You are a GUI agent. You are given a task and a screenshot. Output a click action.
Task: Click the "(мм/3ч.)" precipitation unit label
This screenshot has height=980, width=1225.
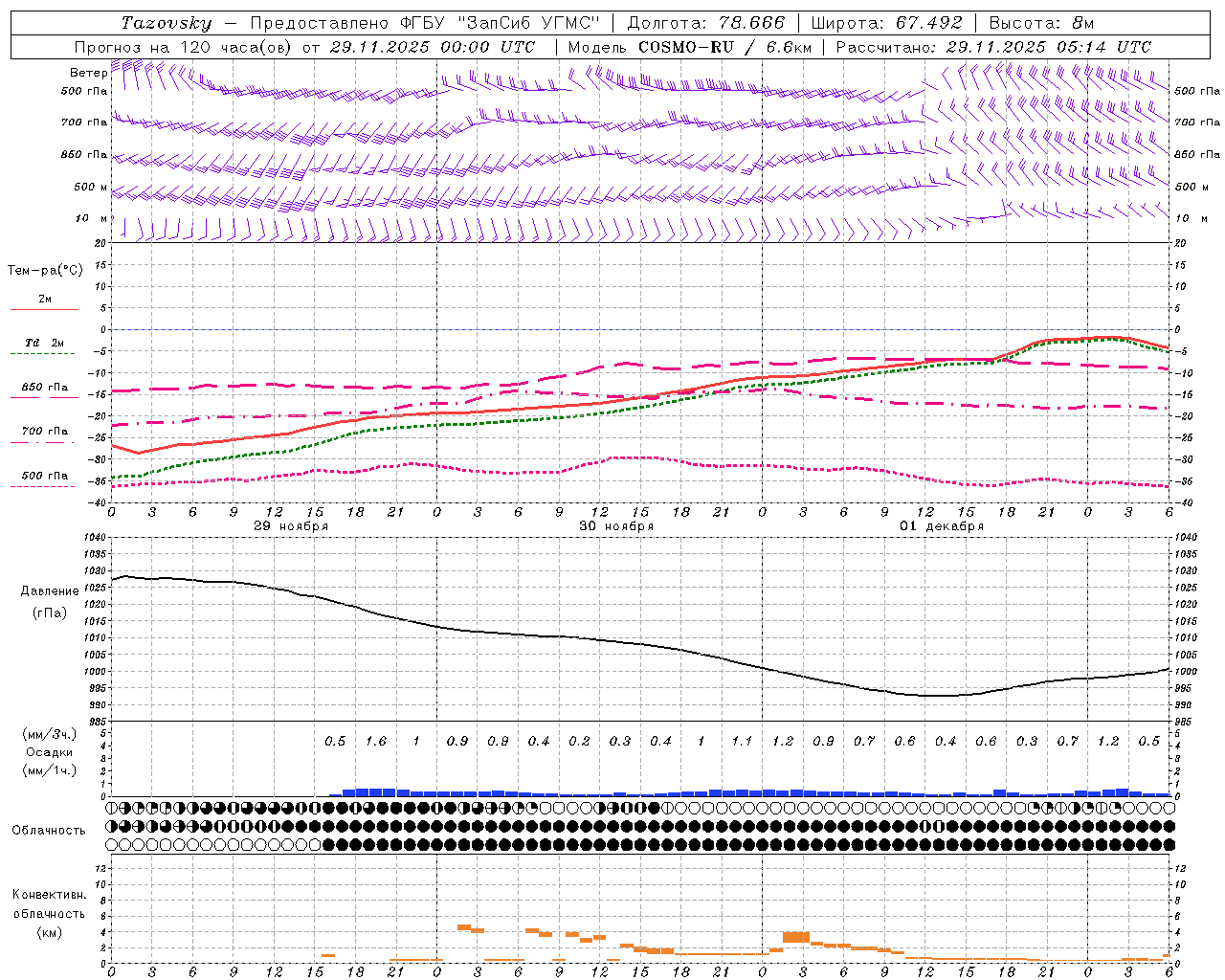click(50, 734)
